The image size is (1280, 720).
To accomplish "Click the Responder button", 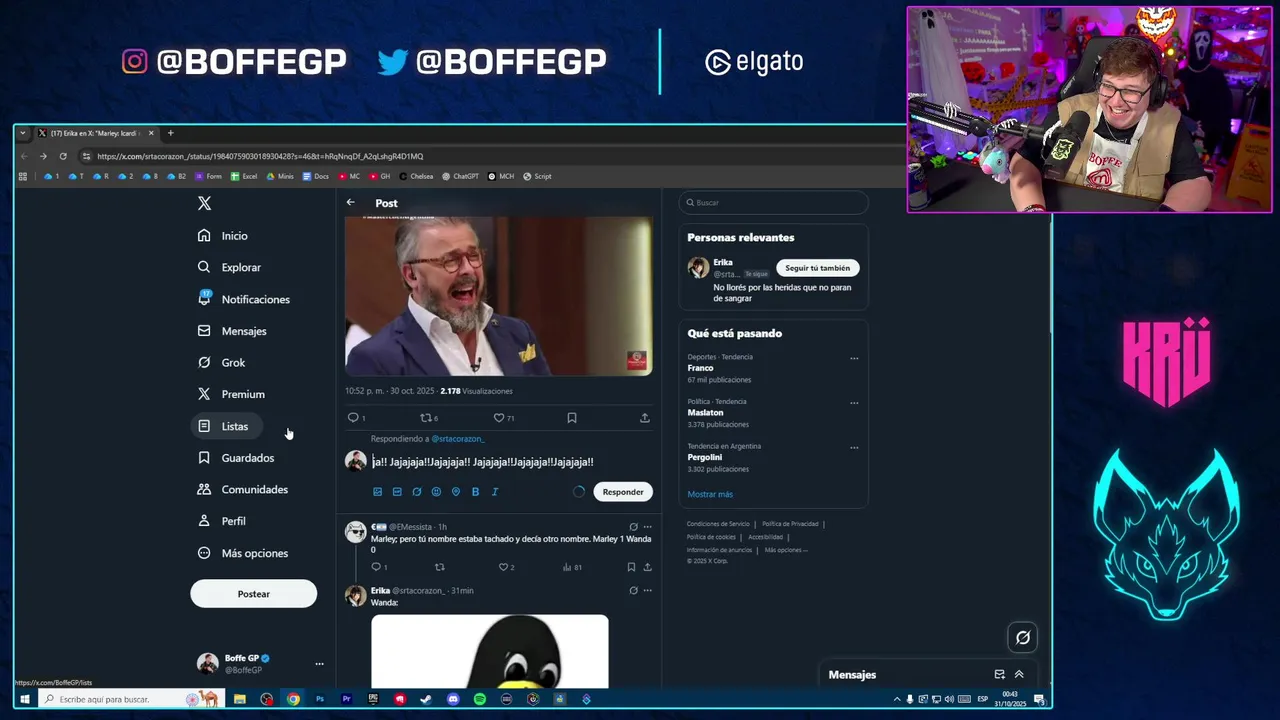I will [x=623, y=492].
